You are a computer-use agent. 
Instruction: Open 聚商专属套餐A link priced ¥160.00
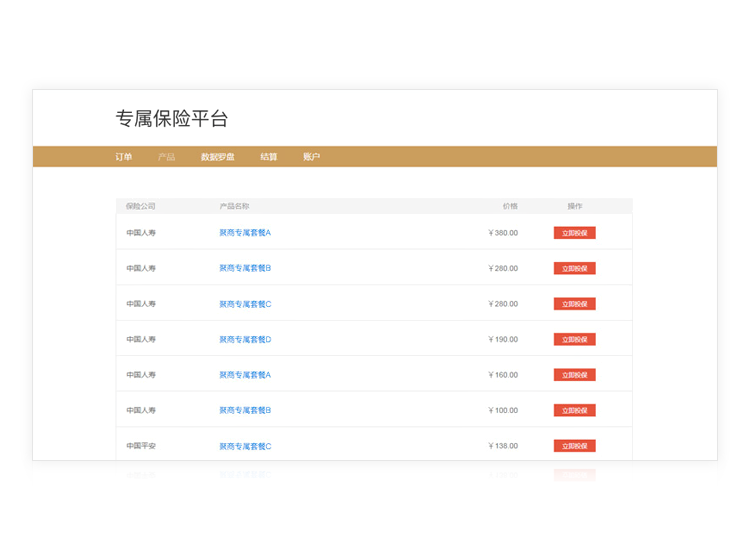[245, 375]
